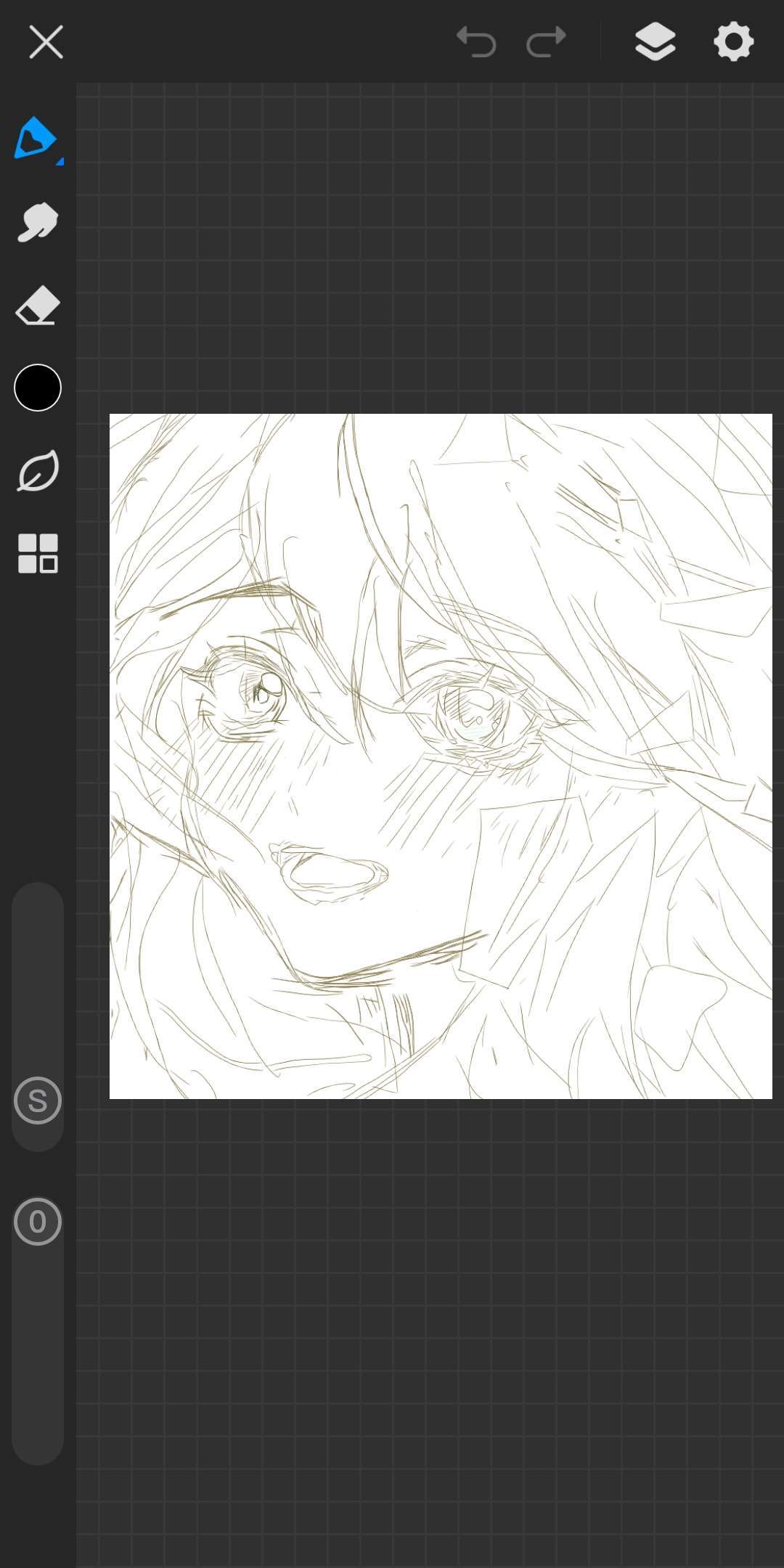The width and height of the screenshot is (784, 1568).
Task: Redo the undone stroke
Action: pos(546,41)
